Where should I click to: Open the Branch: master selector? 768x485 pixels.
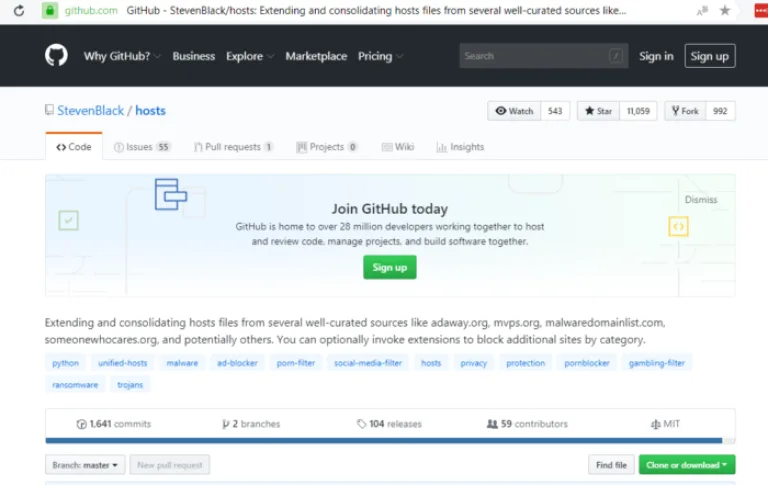(85, 465)
